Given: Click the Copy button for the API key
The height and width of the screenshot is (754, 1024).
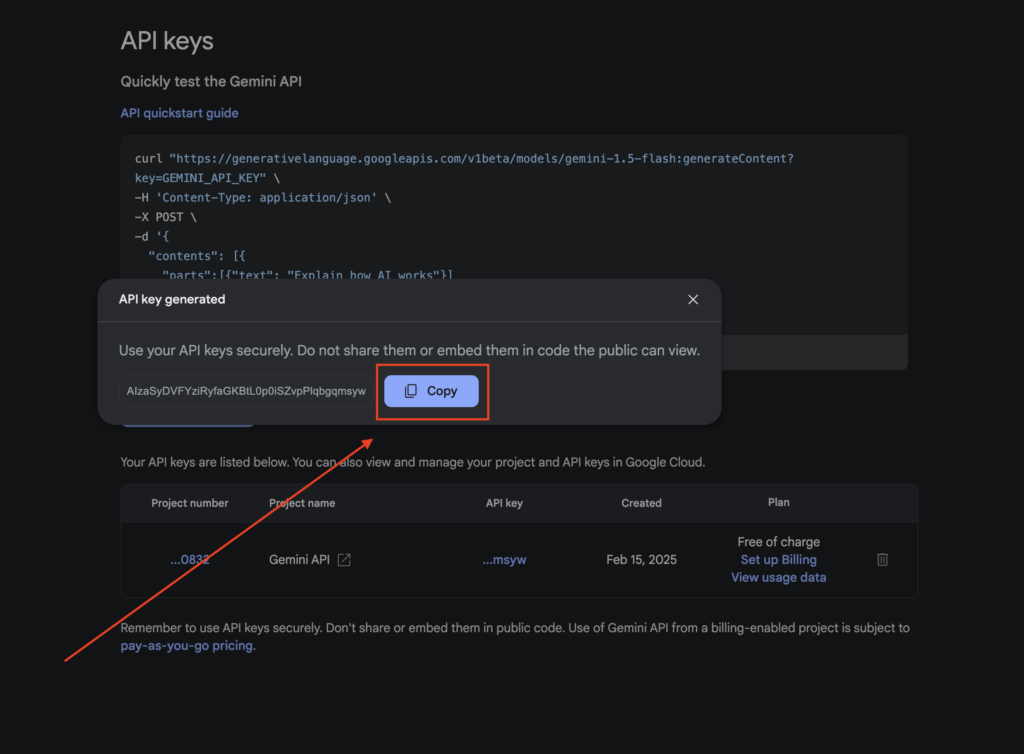Looking at the screenshot, I should [x=431, y=391].
